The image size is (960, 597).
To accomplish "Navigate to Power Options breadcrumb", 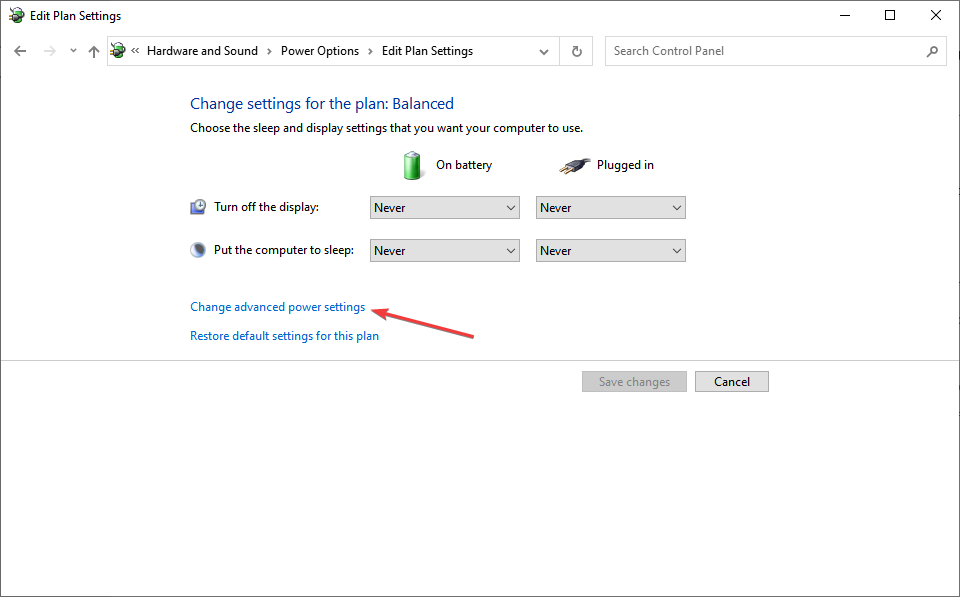I will 319,51.
